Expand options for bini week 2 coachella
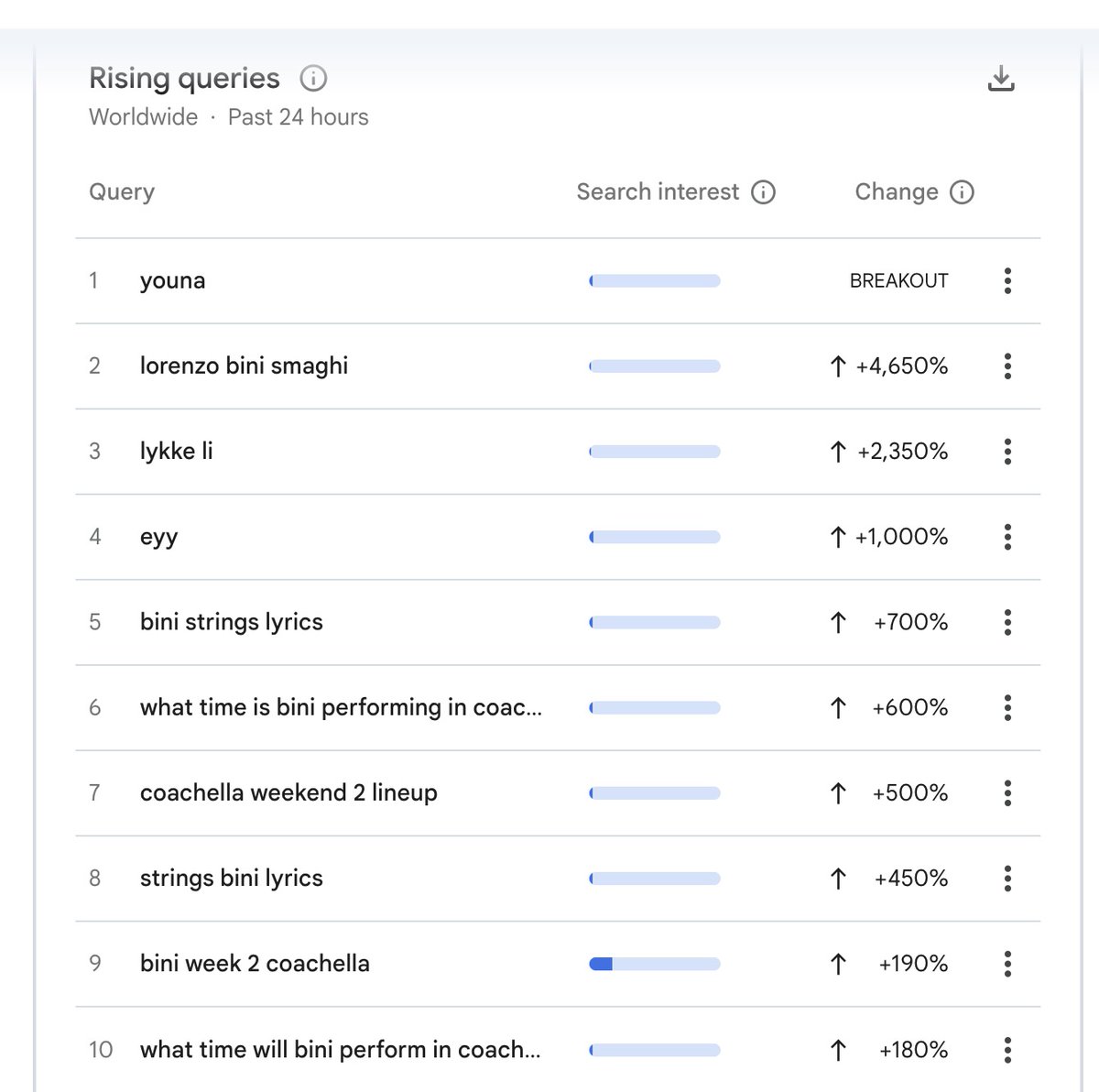 coord(1007,964)
